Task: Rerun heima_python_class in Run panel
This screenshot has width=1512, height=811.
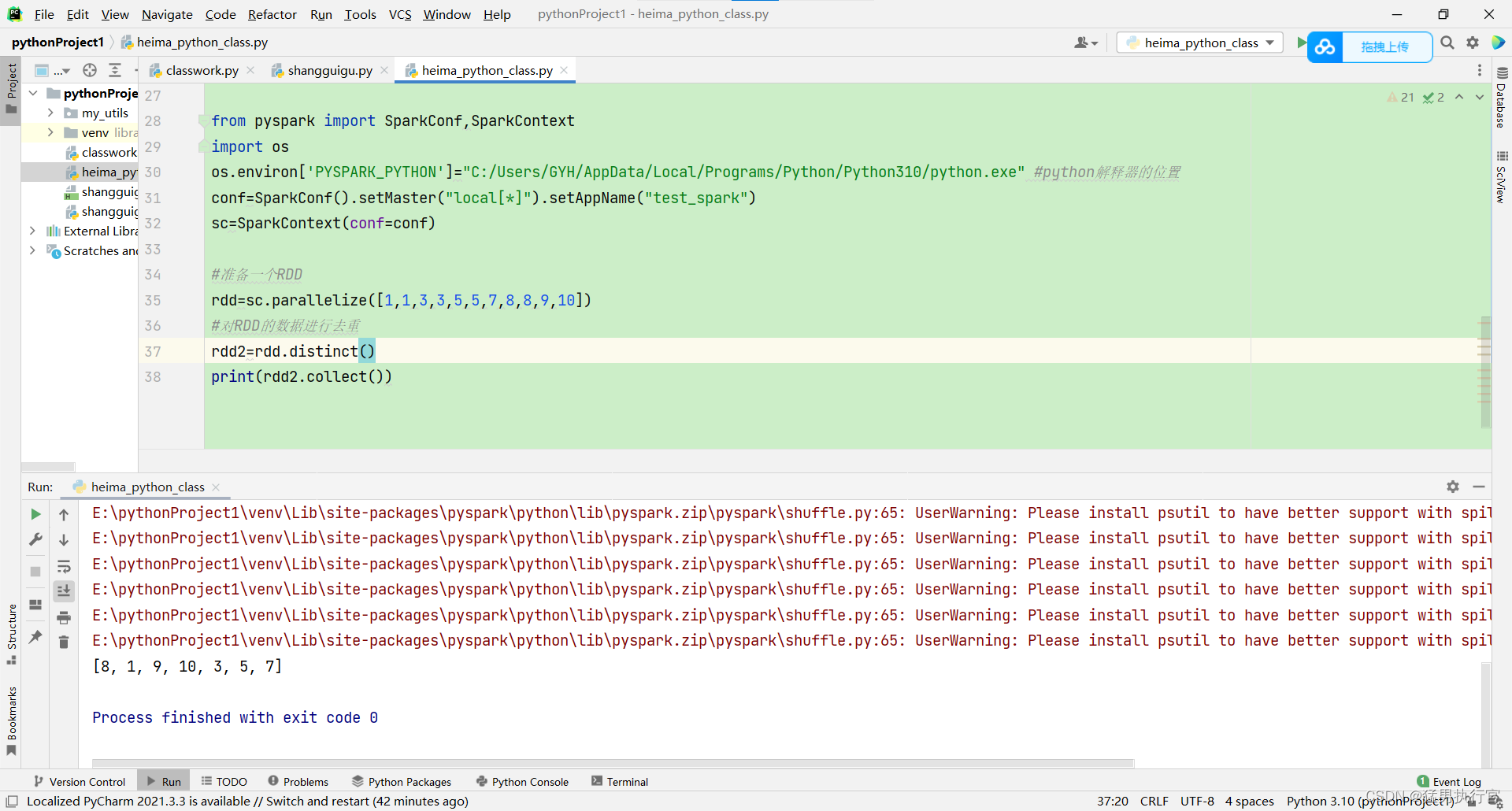Action: [x=35, y=514]
